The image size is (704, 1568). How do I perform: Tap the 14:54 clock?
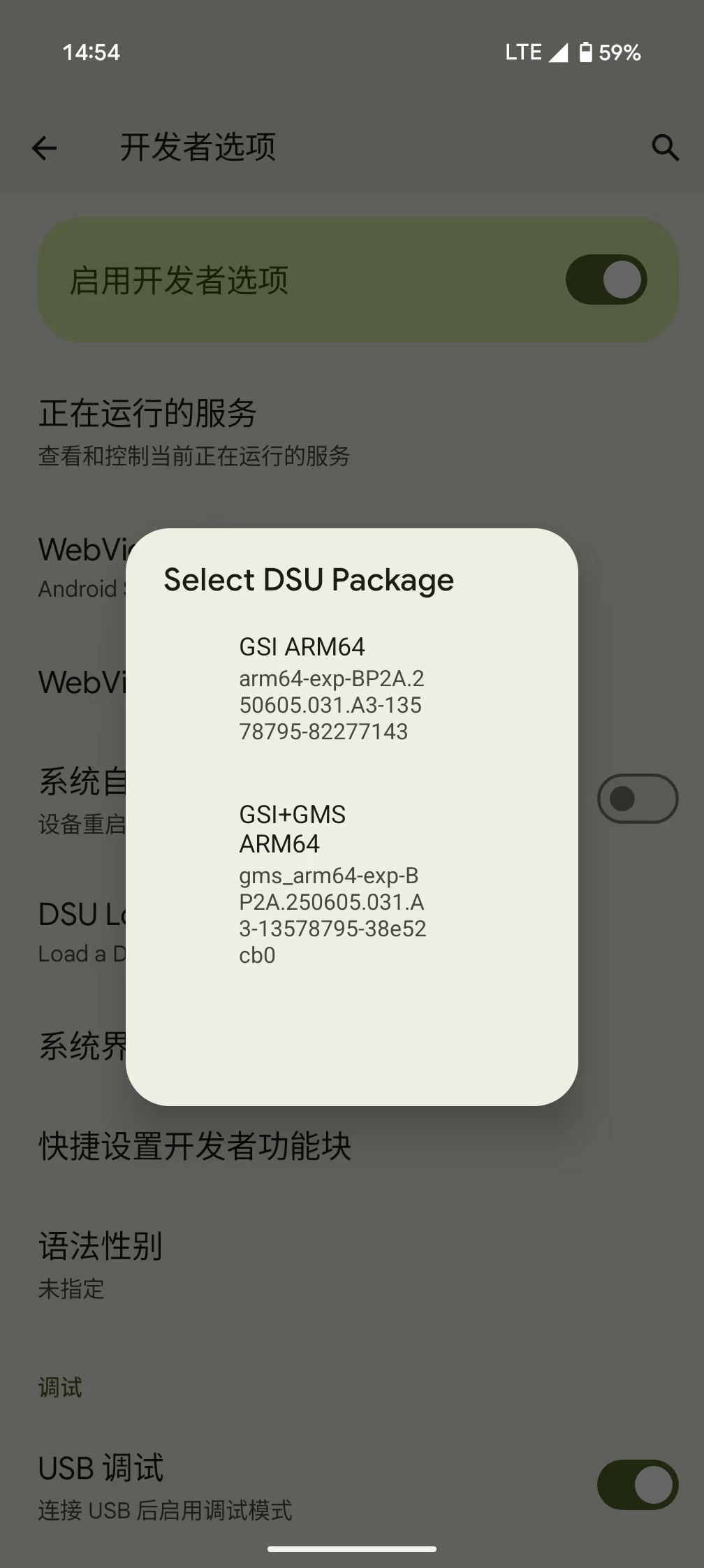coord(91,52)
